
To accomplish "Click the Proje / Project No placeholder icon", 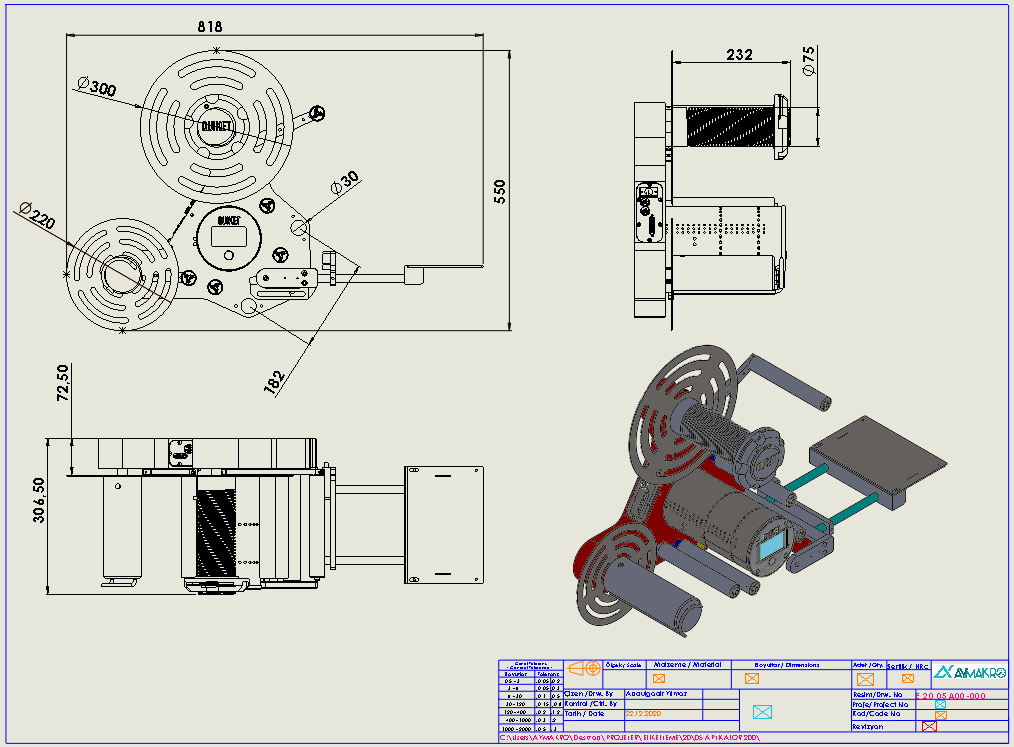I will [940, 704].
